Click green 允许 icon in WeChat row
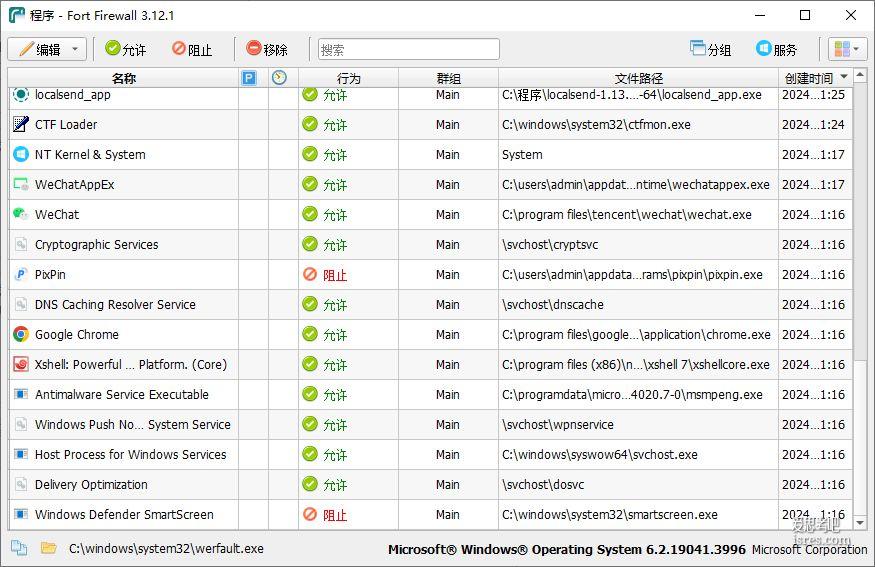This screenshot has width=875, height=567. pos(310,214)
